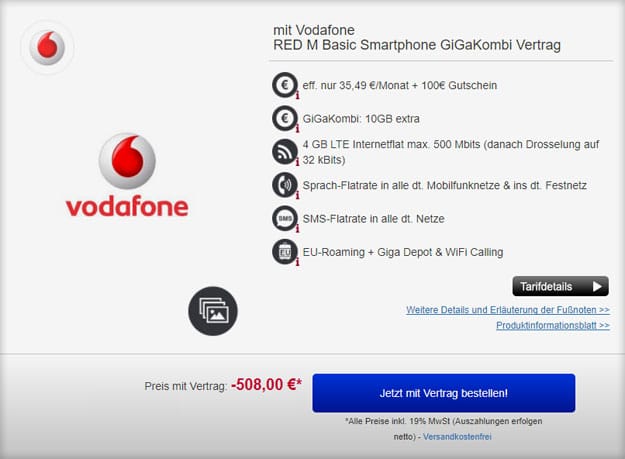Click the red info mark by Sprach-Flatrate

[x=297, y=195]
